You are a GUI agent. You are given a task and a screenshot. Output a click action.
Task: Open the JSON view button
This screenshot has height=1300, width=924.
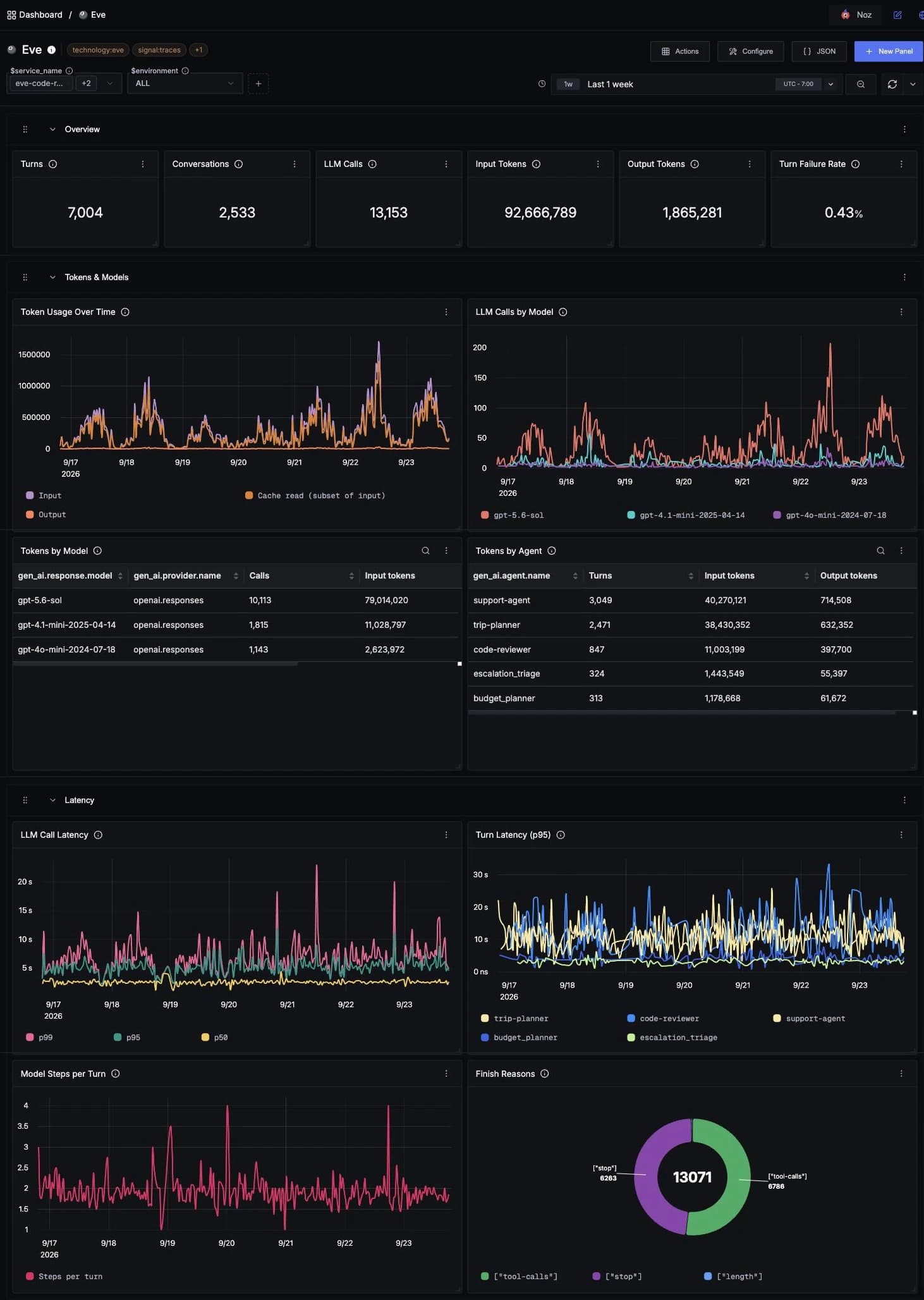pyautogui.click(x=819, y=51)
